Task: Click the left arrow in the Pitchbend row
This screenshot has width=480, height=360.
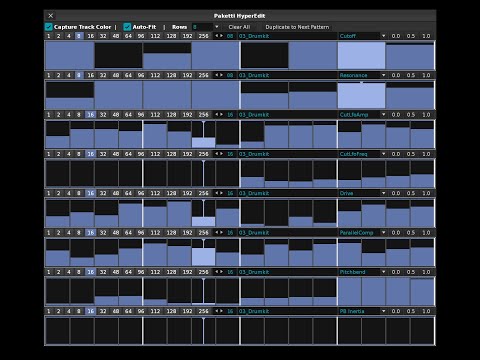Action: 217,272
